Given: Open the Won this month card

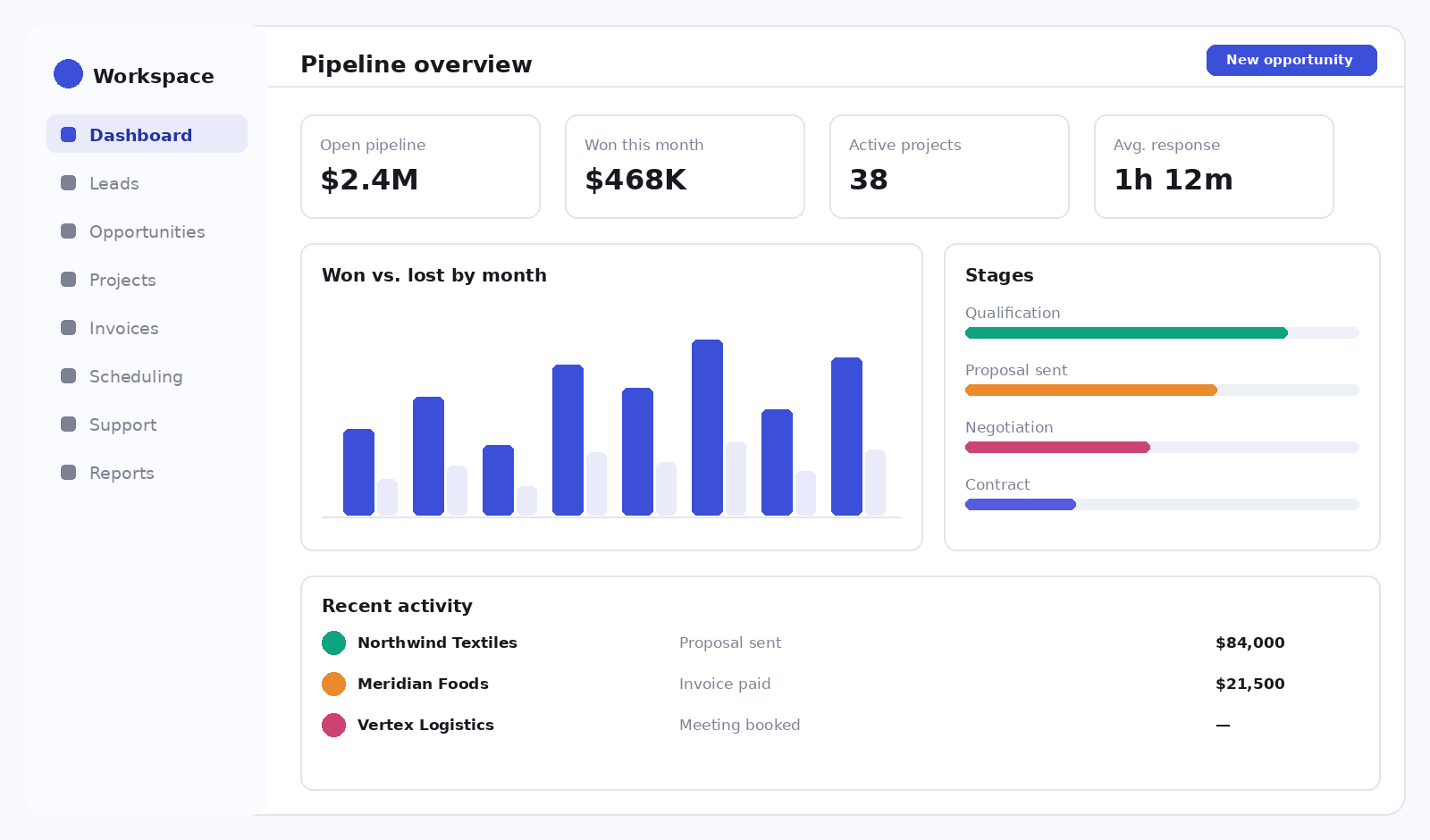Looking at the screenshot, I should point(685,166).
